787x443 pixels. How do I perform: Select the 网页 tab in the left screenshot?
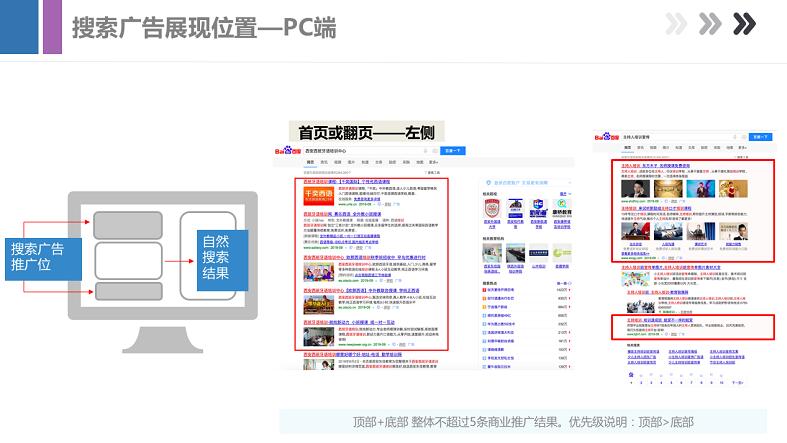(311, 162)
